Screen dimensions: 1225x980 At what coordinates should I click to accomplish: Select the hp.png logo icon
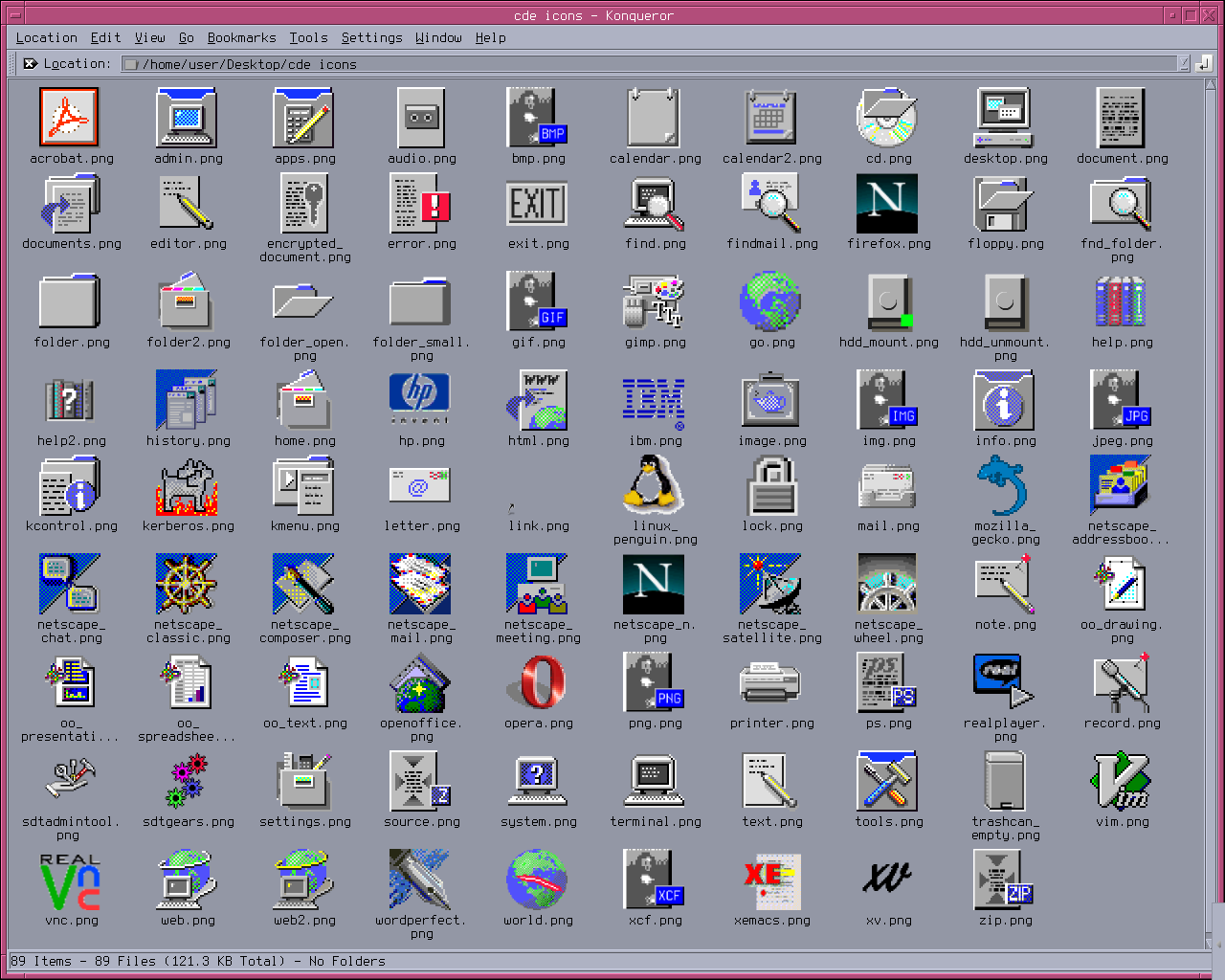420,400
